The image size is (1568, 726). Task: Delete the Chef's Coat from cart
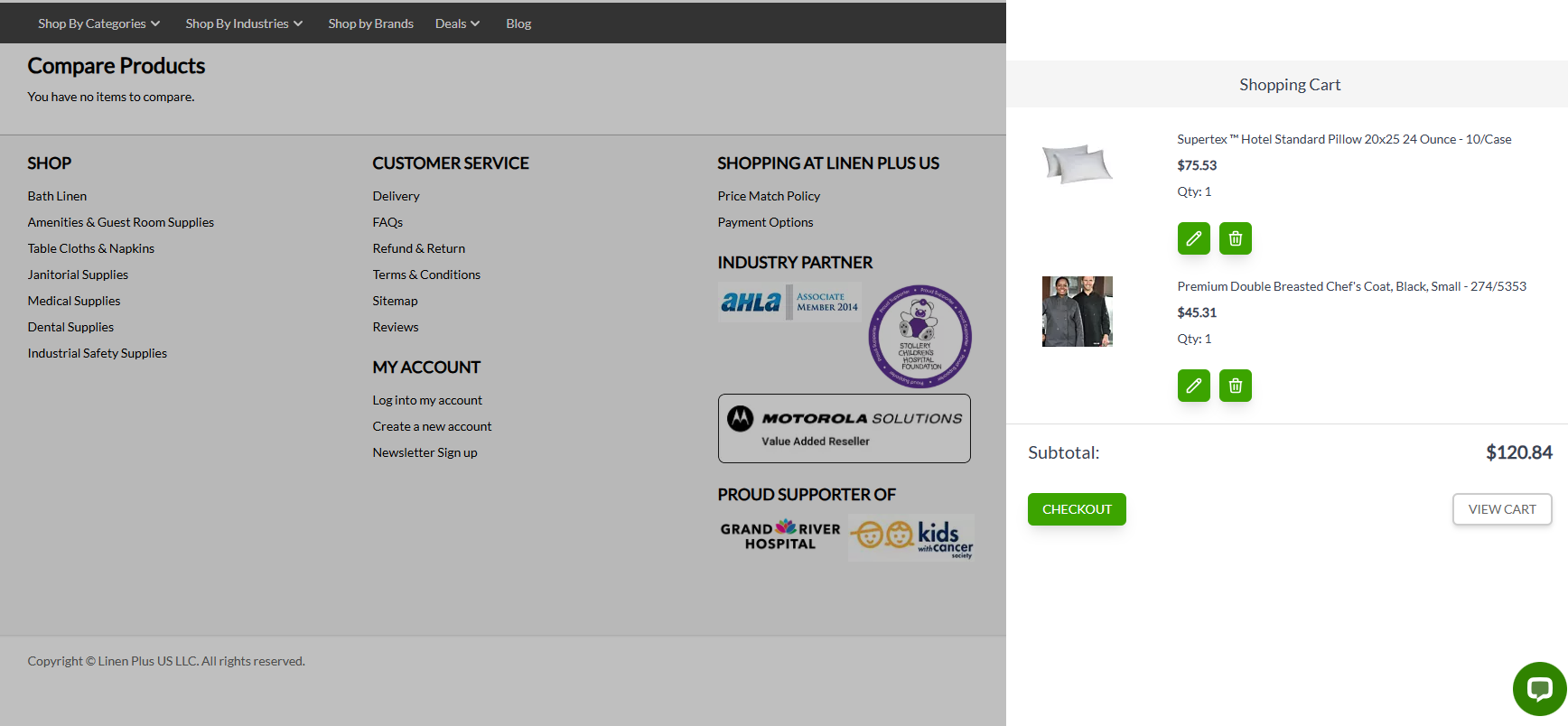point(1235,386)
